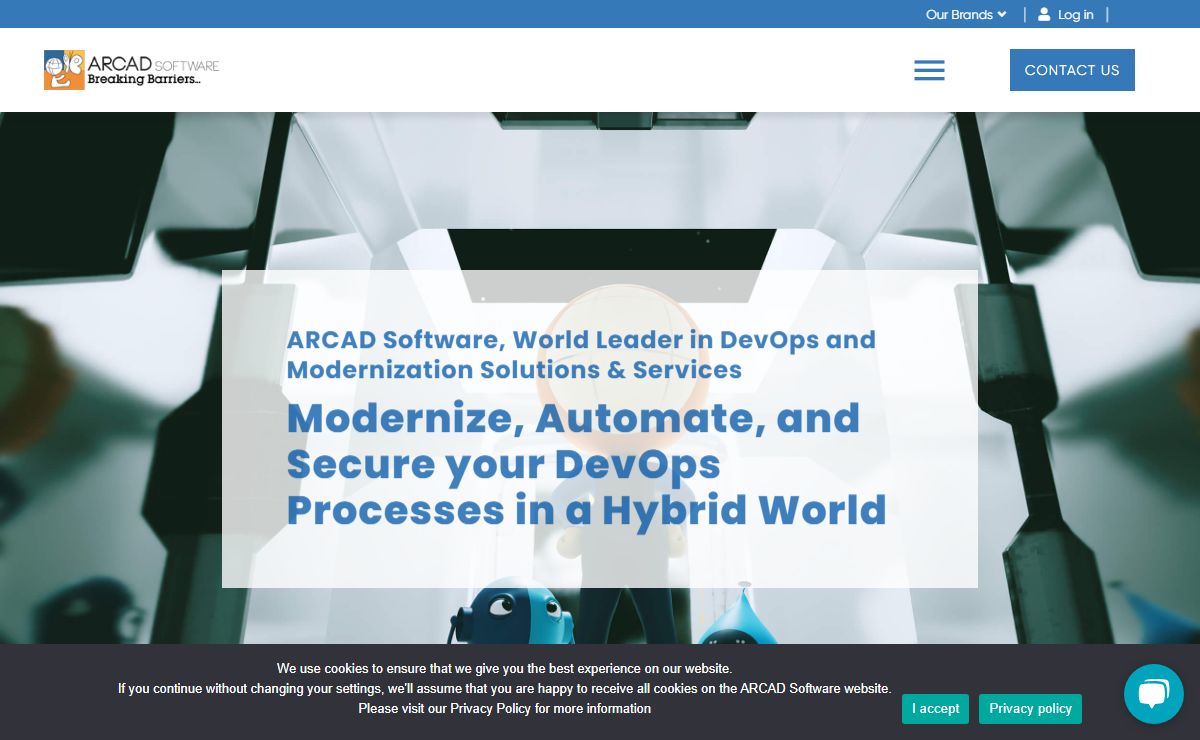Screen dimensions: 1200x740
Task: Click the 'We use cookies' notice line
Action: coord(504,668)
